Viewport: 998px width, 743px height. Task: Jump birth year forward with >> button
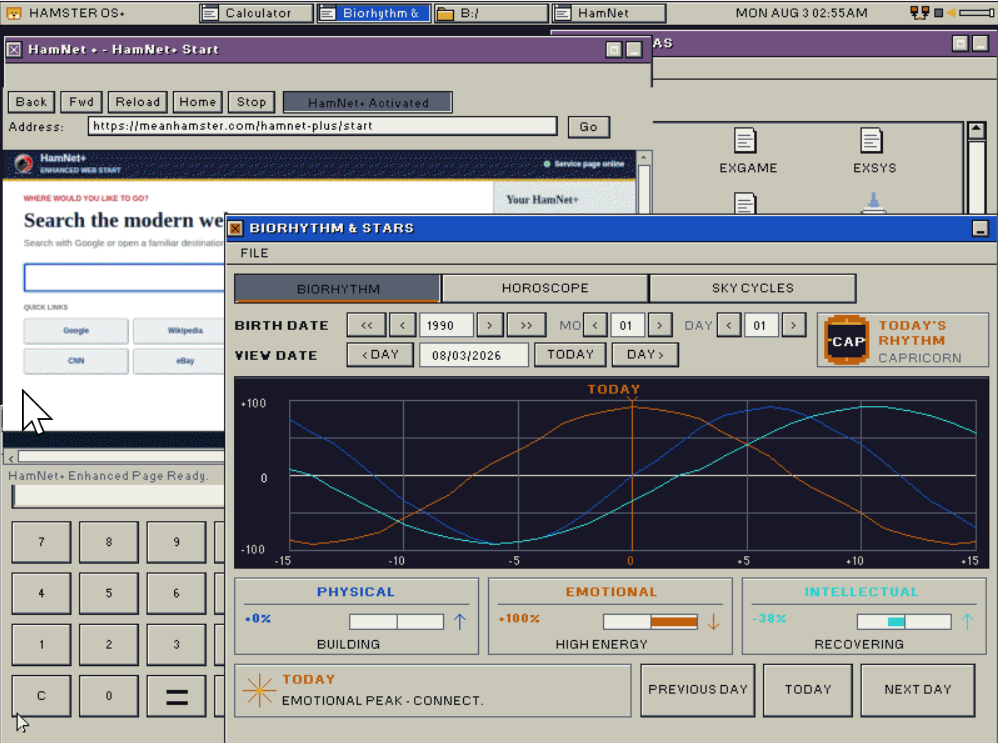point(526,325)
